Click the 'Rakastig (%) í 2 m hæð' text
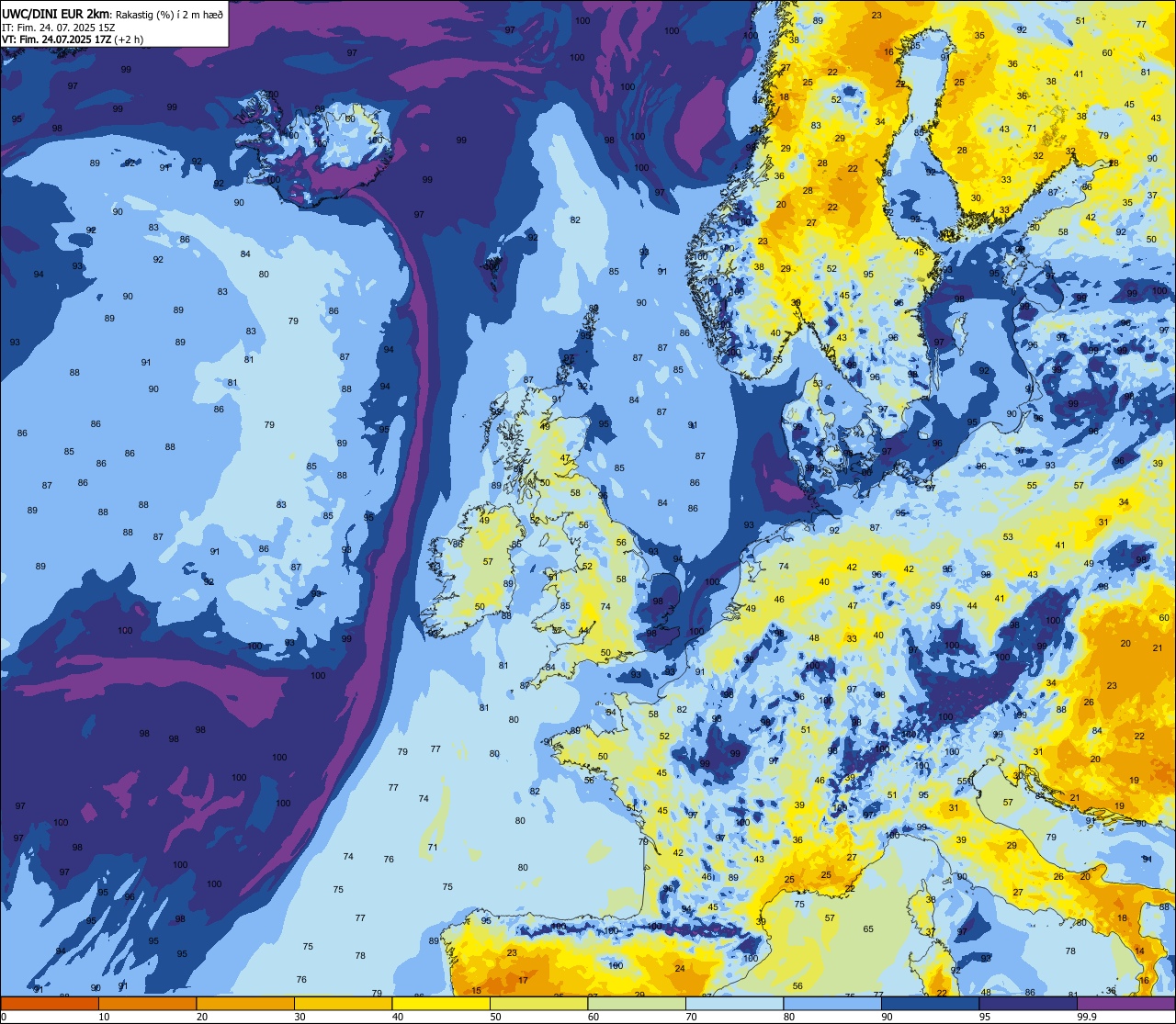1176x1024 pixels. (170, 15)
